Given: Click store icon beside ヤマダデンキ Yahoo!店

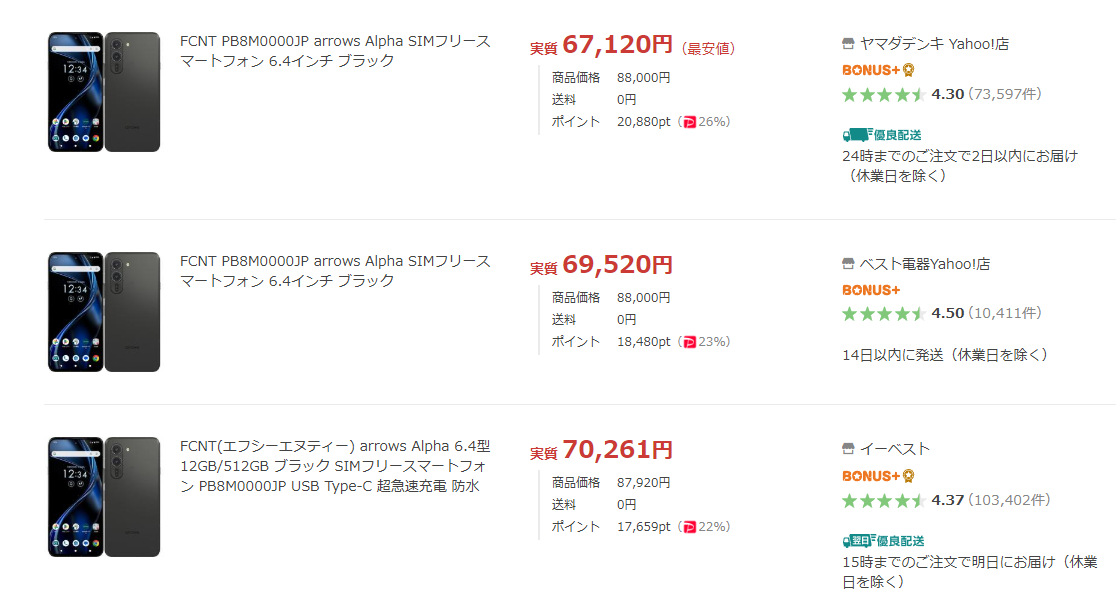Looking at the screenshot, I should (x=848, y=44).
